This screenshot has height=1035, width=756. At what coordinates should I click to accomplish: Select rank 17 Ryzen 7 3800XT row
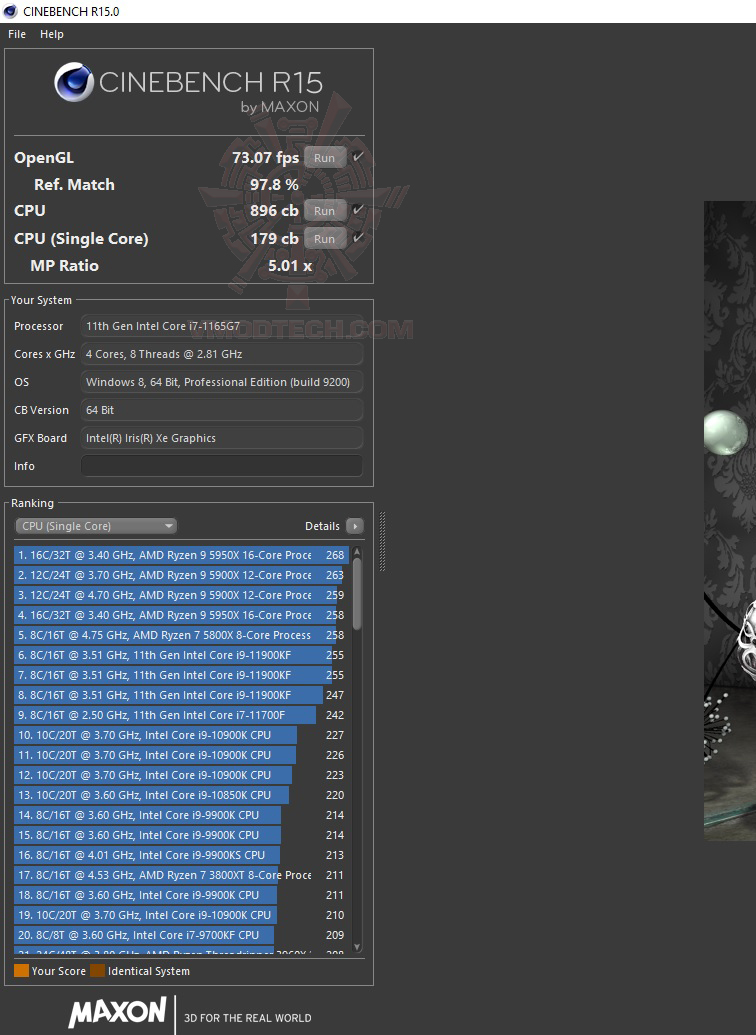tap(182, 875)
